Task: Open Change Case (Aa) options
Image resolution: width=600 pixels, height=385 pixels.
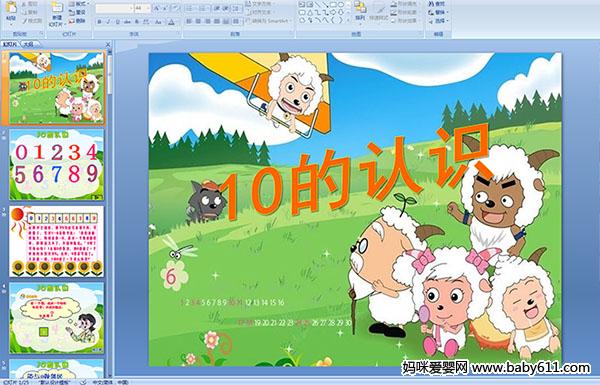Action: (x=158, y=22)
